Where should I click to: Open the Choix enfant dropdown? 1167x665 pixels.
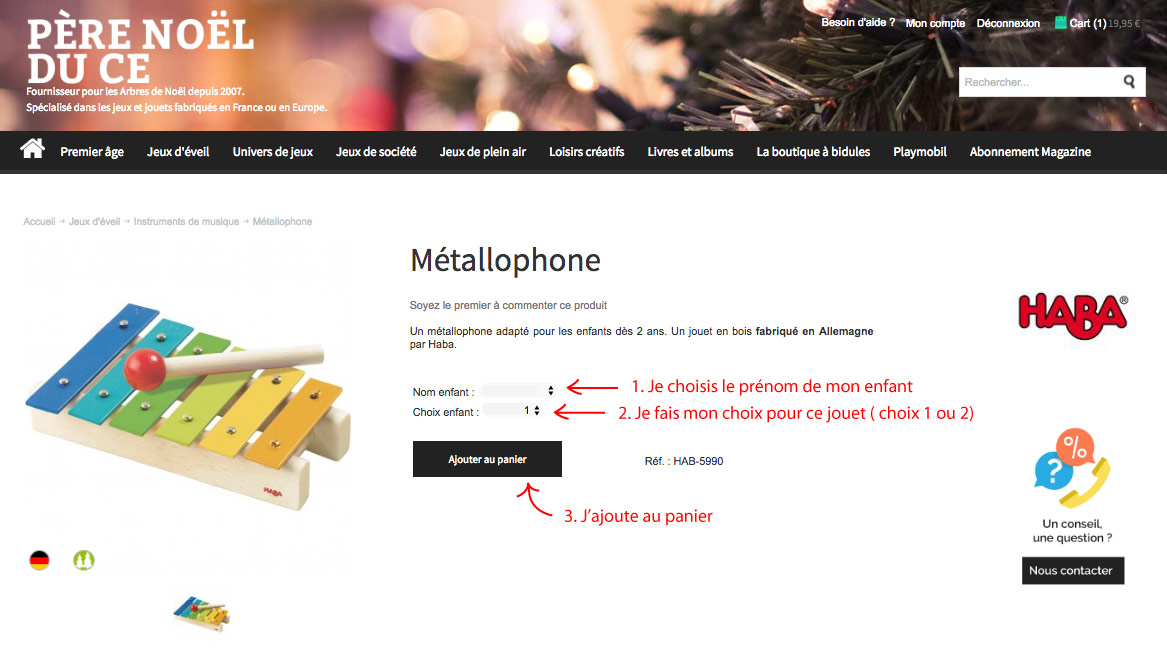coord(511,411)
